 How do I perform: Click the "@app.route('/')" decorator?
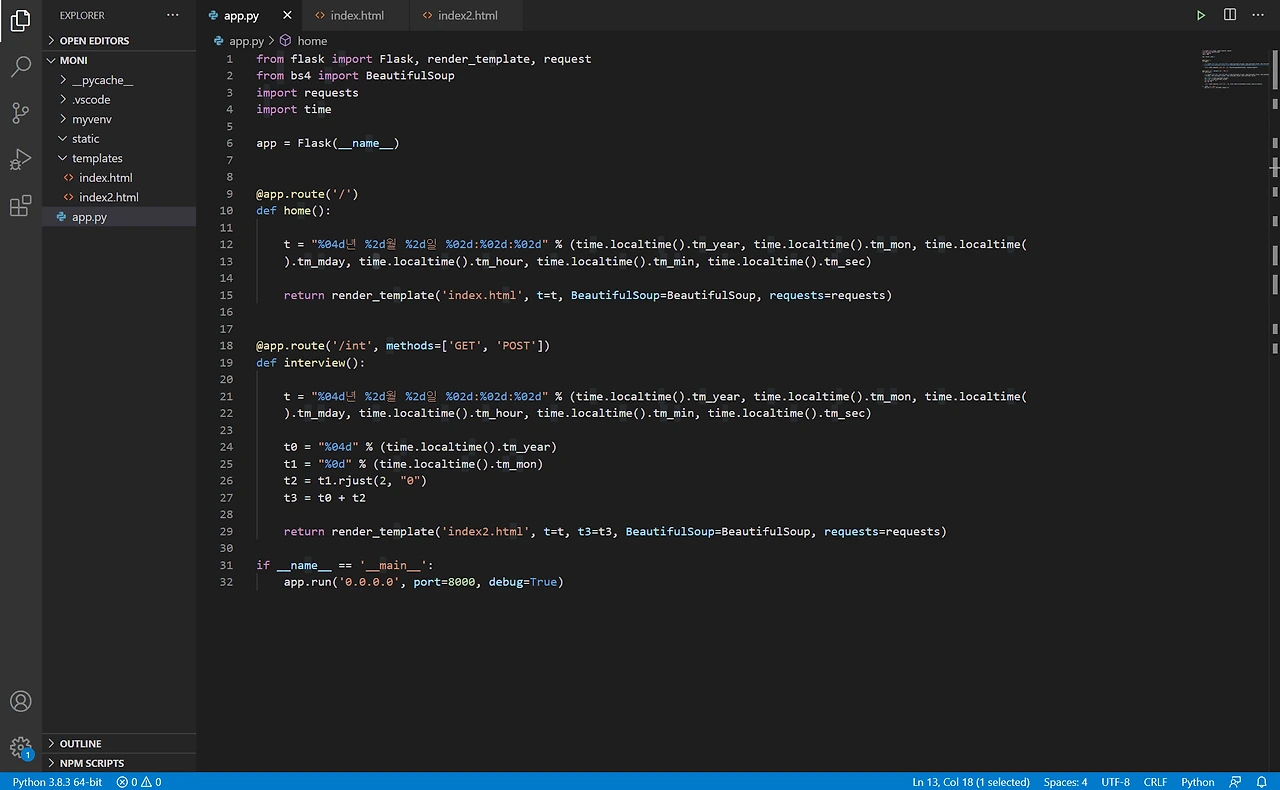click(307, 194)
